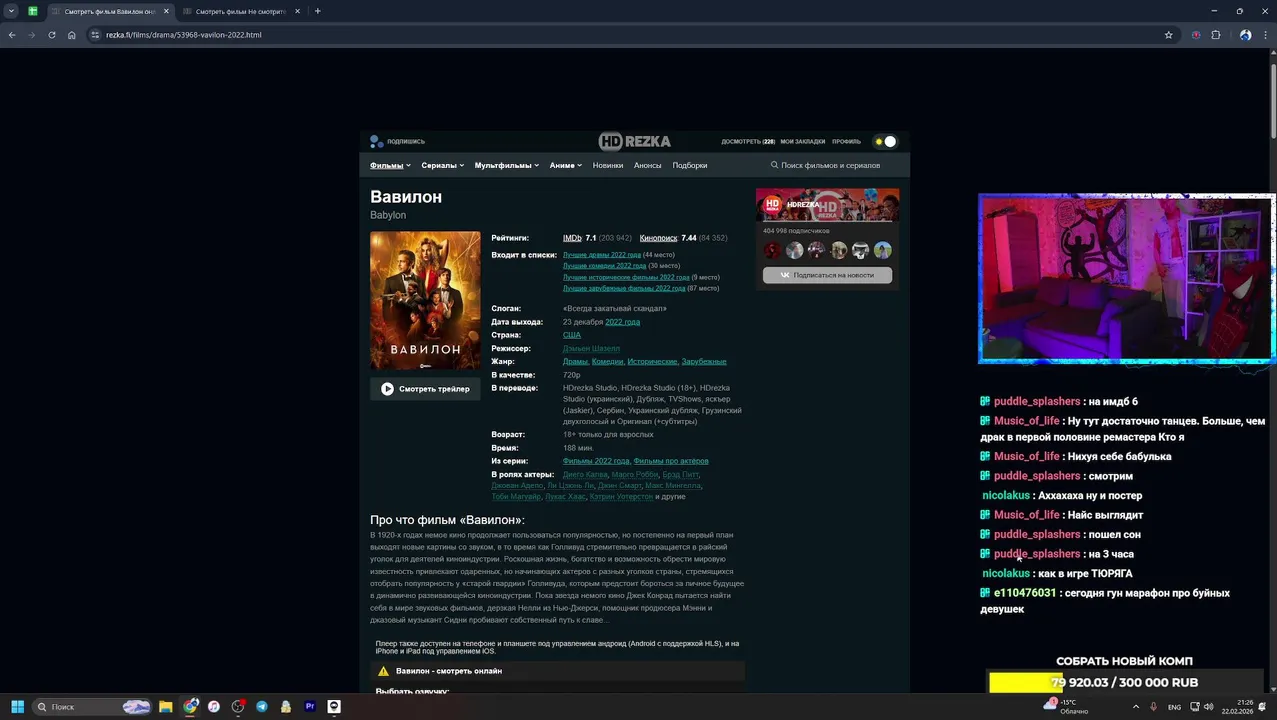Open the browser extensions puzzle icon

tap(1216, 35)
